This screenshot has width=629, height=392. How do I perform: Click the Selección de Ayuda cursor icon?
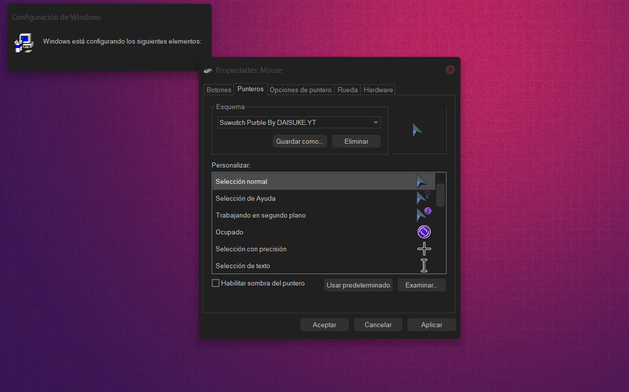click(423, 198)
